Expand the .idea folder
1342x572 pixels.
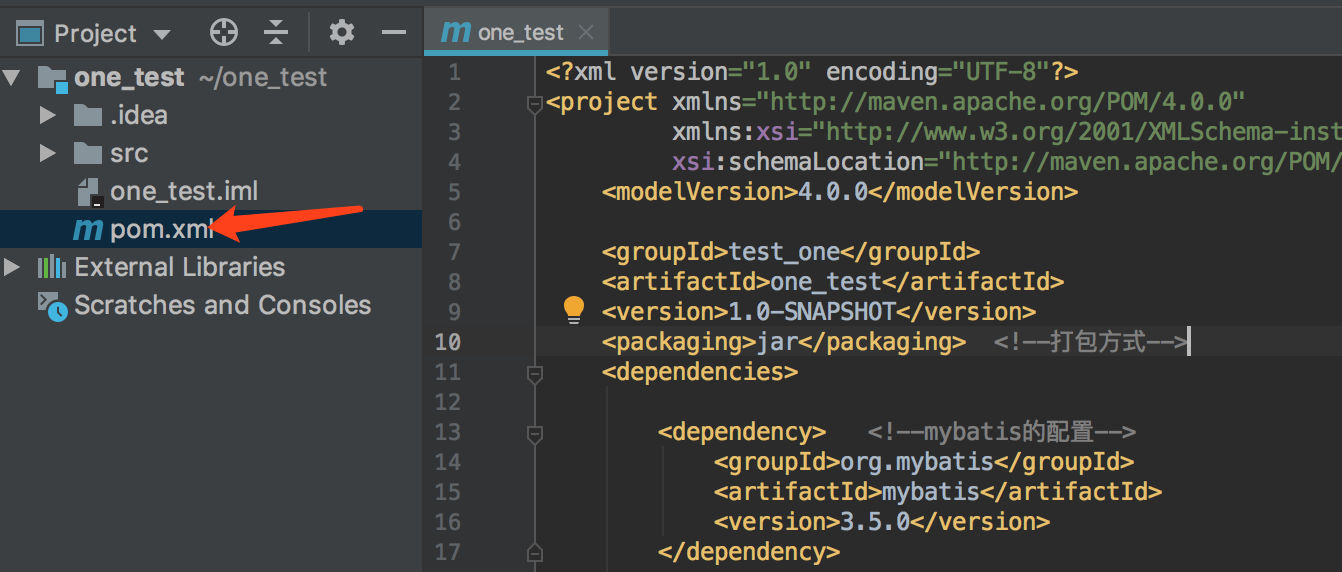[47, 115]
